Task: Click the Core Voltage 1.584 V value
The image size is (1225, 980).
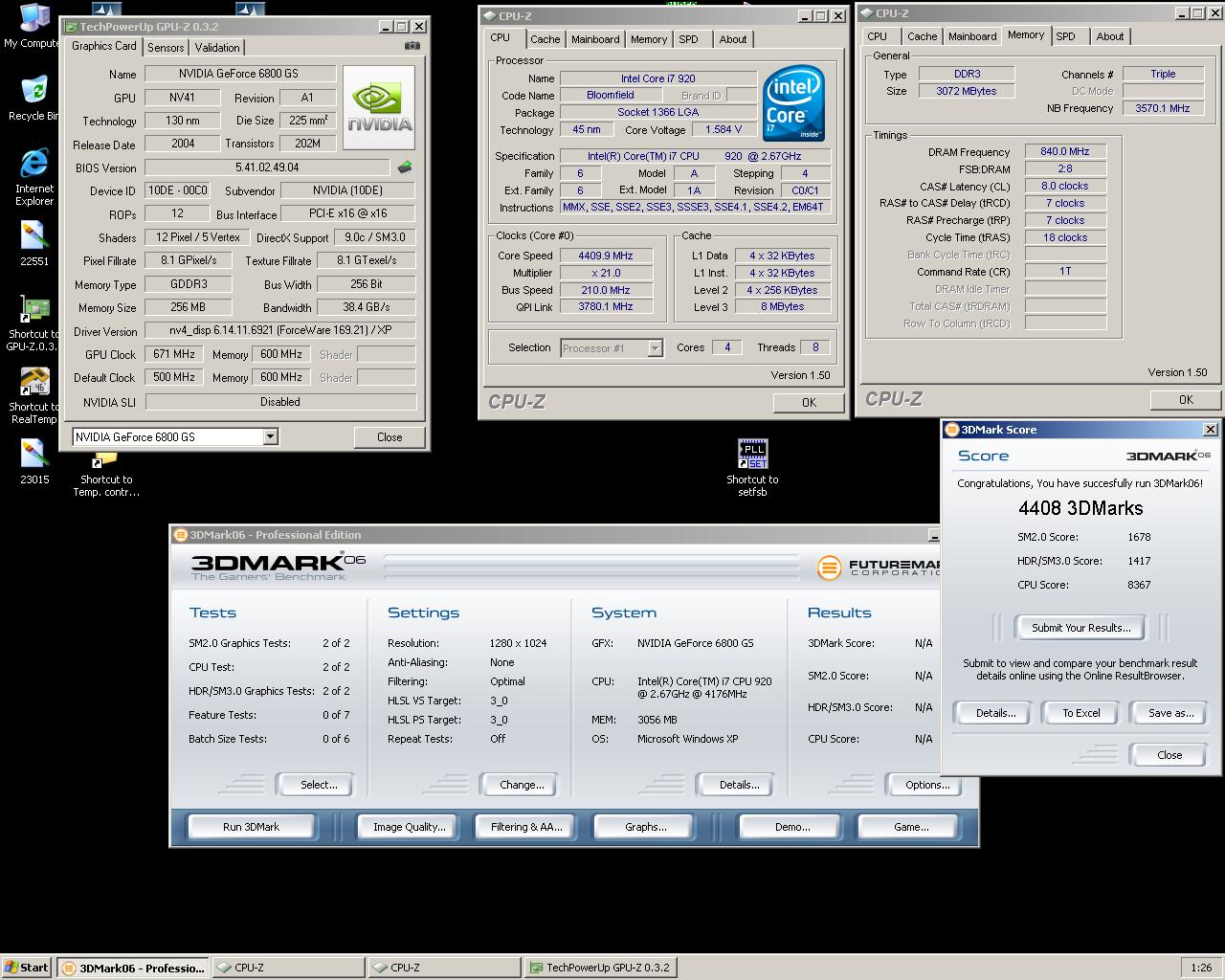Action: [x=724, y=129]
